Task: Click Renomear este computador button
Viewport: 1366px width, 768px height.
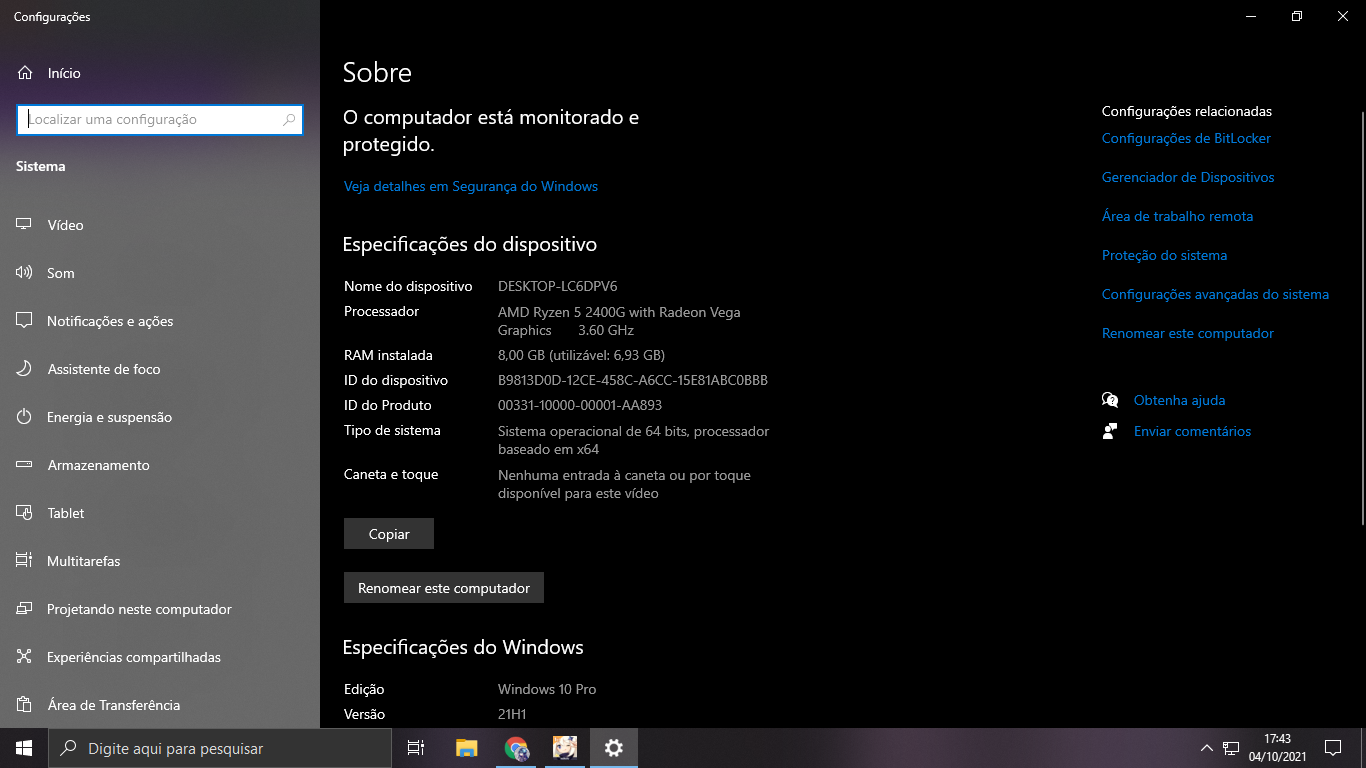Action: (x=444, y=588)
